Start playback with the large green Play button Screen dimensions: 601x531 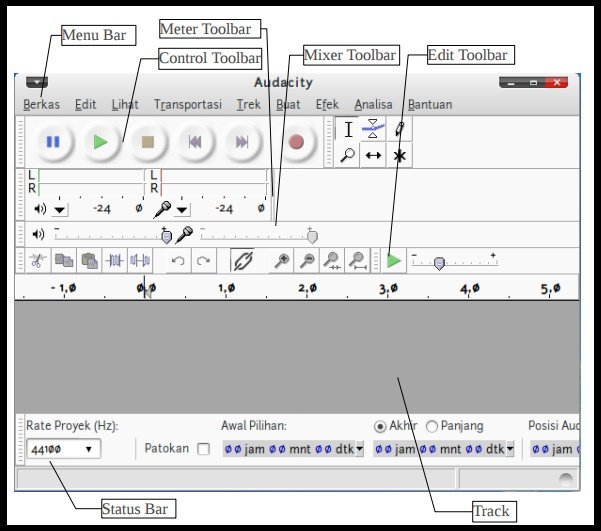tap(101, 142)
